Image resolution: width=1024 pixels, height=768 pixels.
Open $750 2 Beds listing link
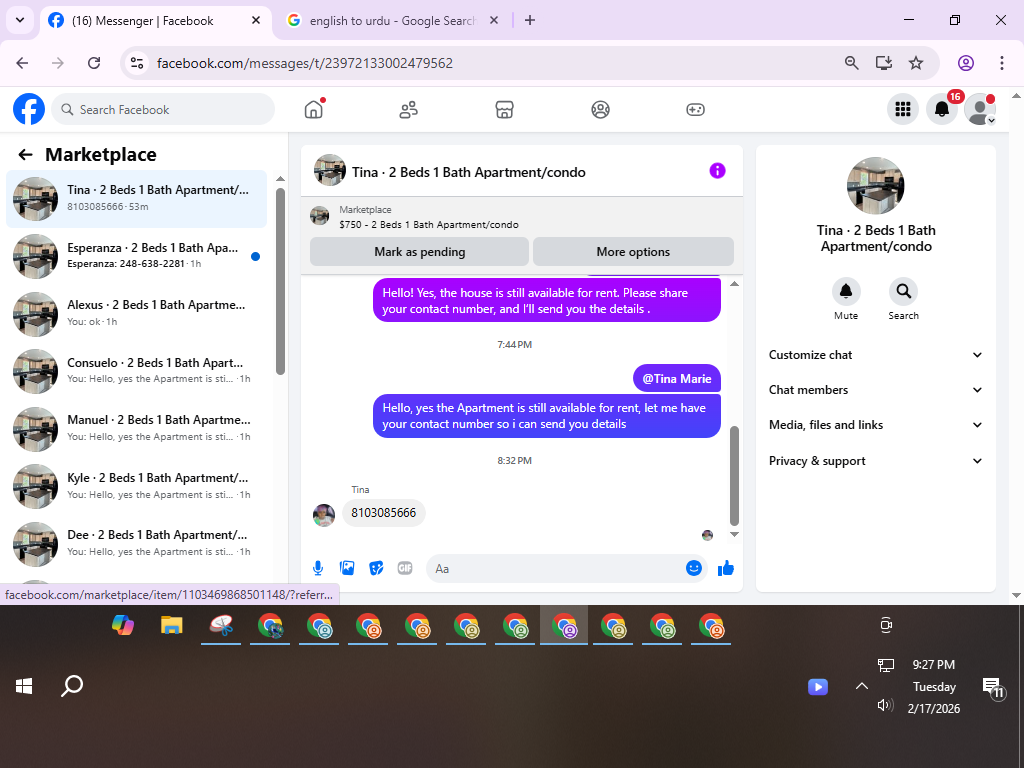click(428, 224)
